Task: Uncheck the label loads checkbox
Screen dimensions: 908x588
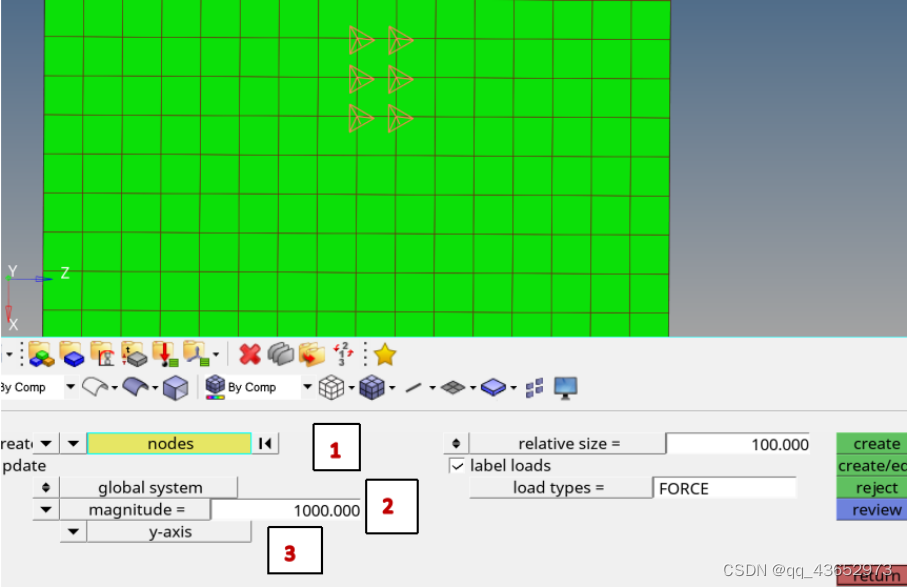Action: (x=457, y=466)
